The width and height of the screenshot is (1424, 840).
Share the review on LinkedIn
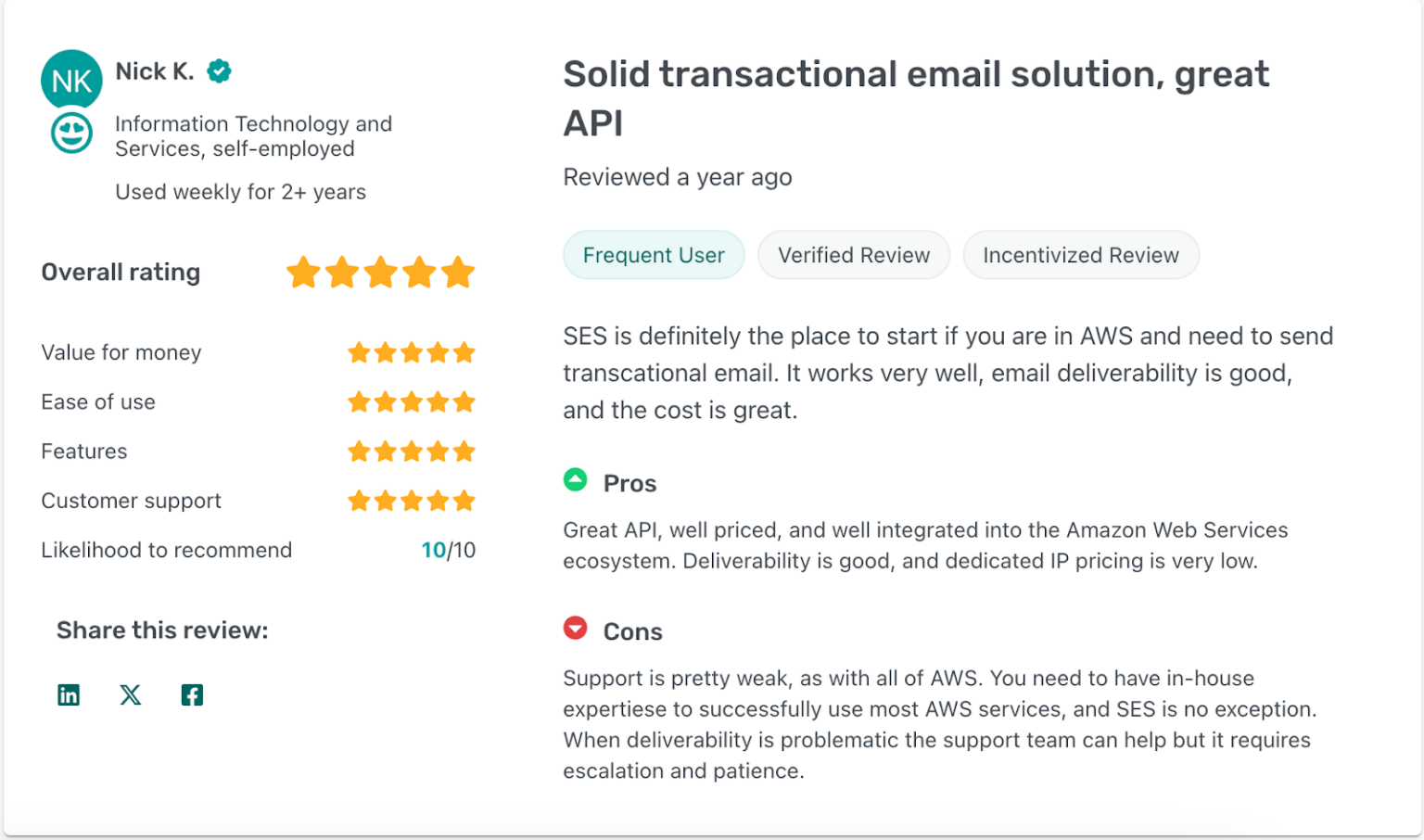[69, 694]
